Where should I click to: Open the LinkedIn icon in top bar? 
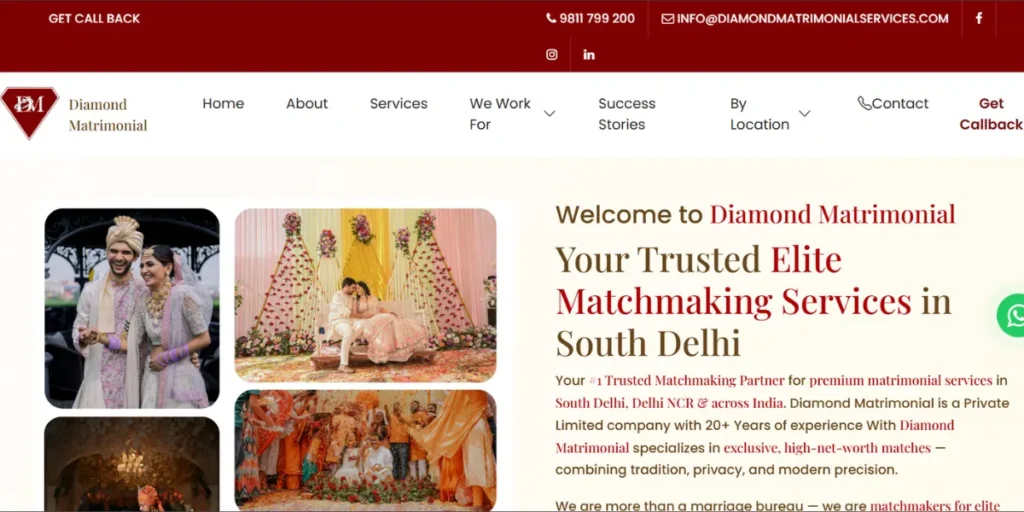pos(589,55)
